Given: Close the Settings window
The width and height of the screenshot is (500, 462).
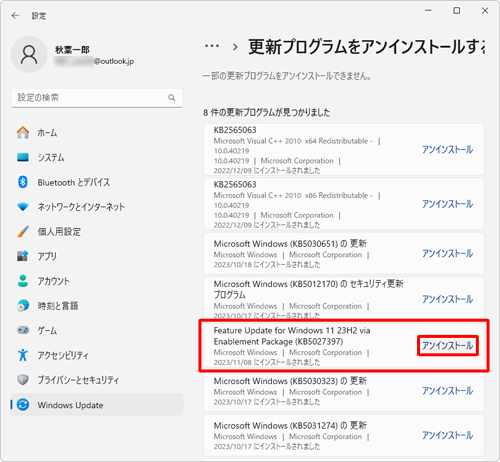Looking at the screenshot, I should pos(485,11).
